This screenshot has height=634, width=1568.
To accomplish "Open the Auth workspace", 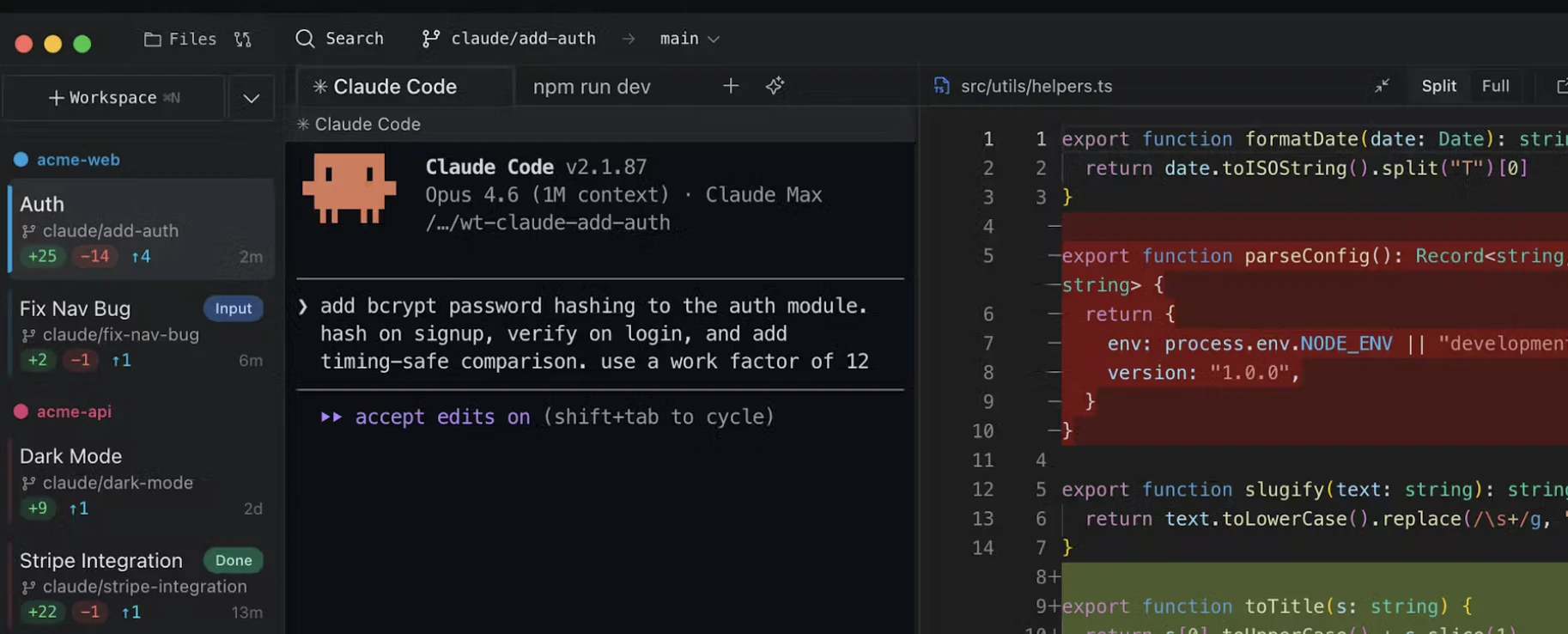I will [x=142, y=229].
